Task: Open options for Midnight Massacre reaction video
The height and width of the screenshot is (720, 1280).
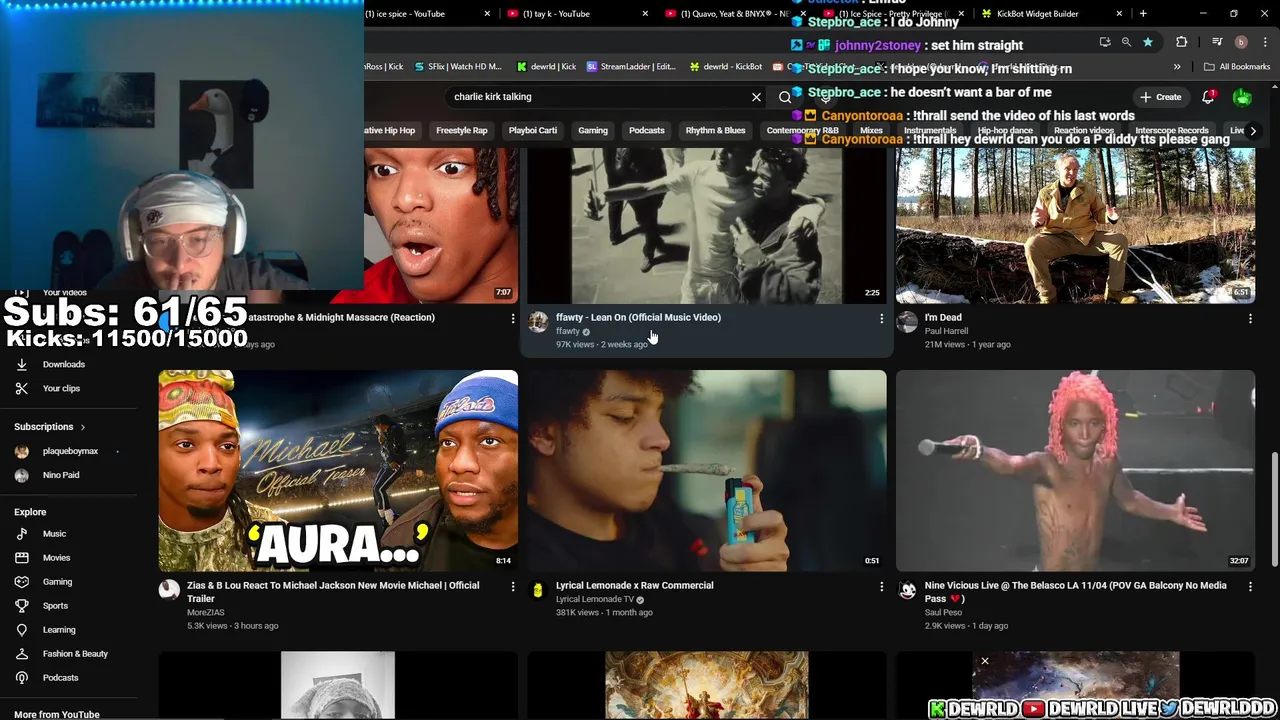Action: [x=513, y=318]
